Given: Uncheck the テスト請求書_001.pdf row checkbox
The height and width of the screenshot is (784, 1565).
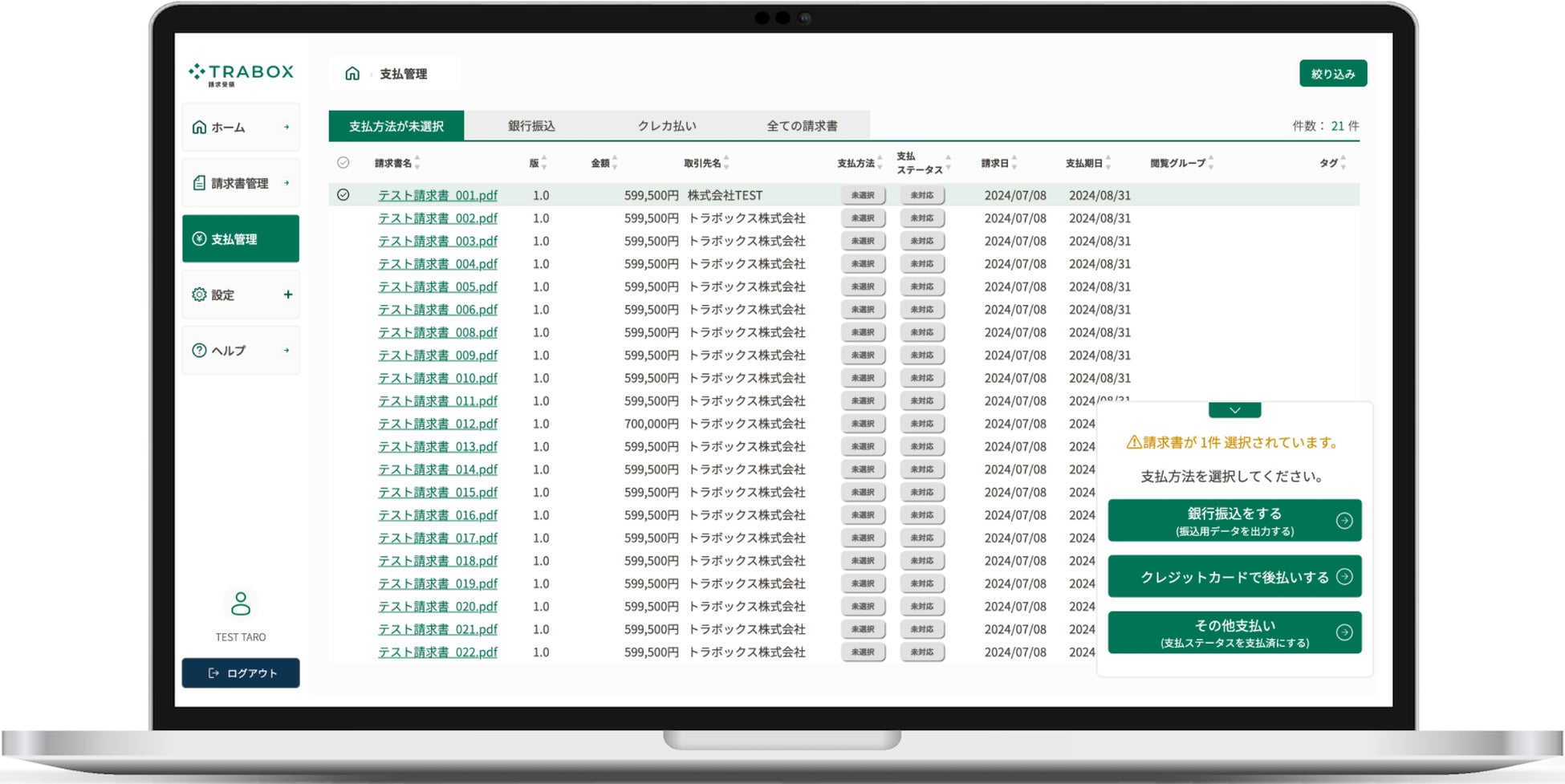Looking at the screenshot, I should coord(343,195).
